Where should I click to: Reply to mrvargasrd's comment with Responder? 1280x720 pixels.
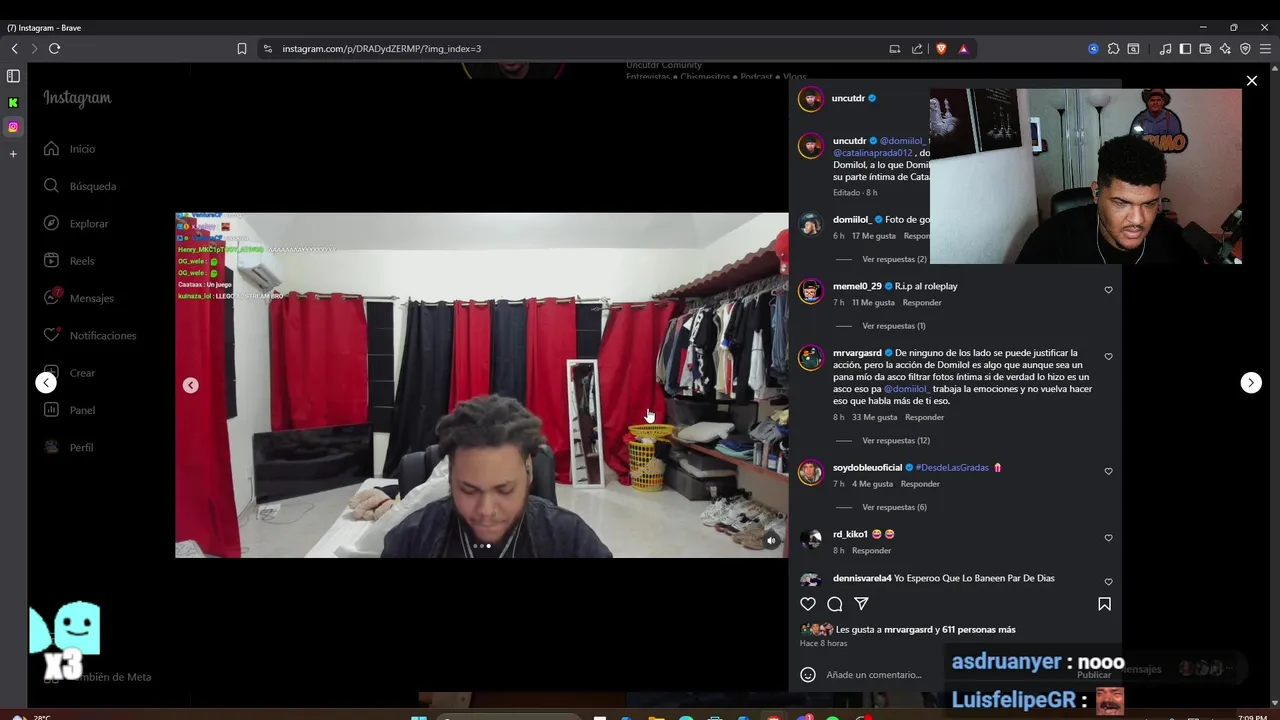(924, 417)
